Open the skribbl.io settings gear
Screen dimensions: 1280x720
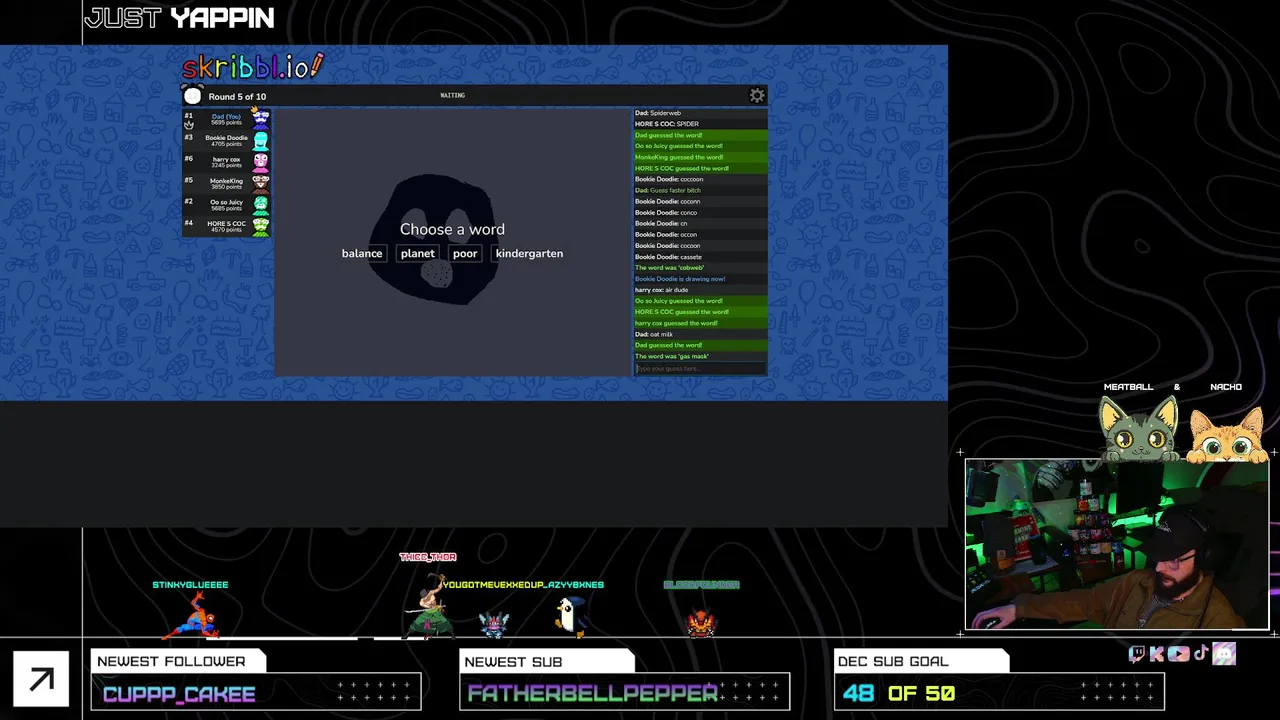click(x=757, y=96)
